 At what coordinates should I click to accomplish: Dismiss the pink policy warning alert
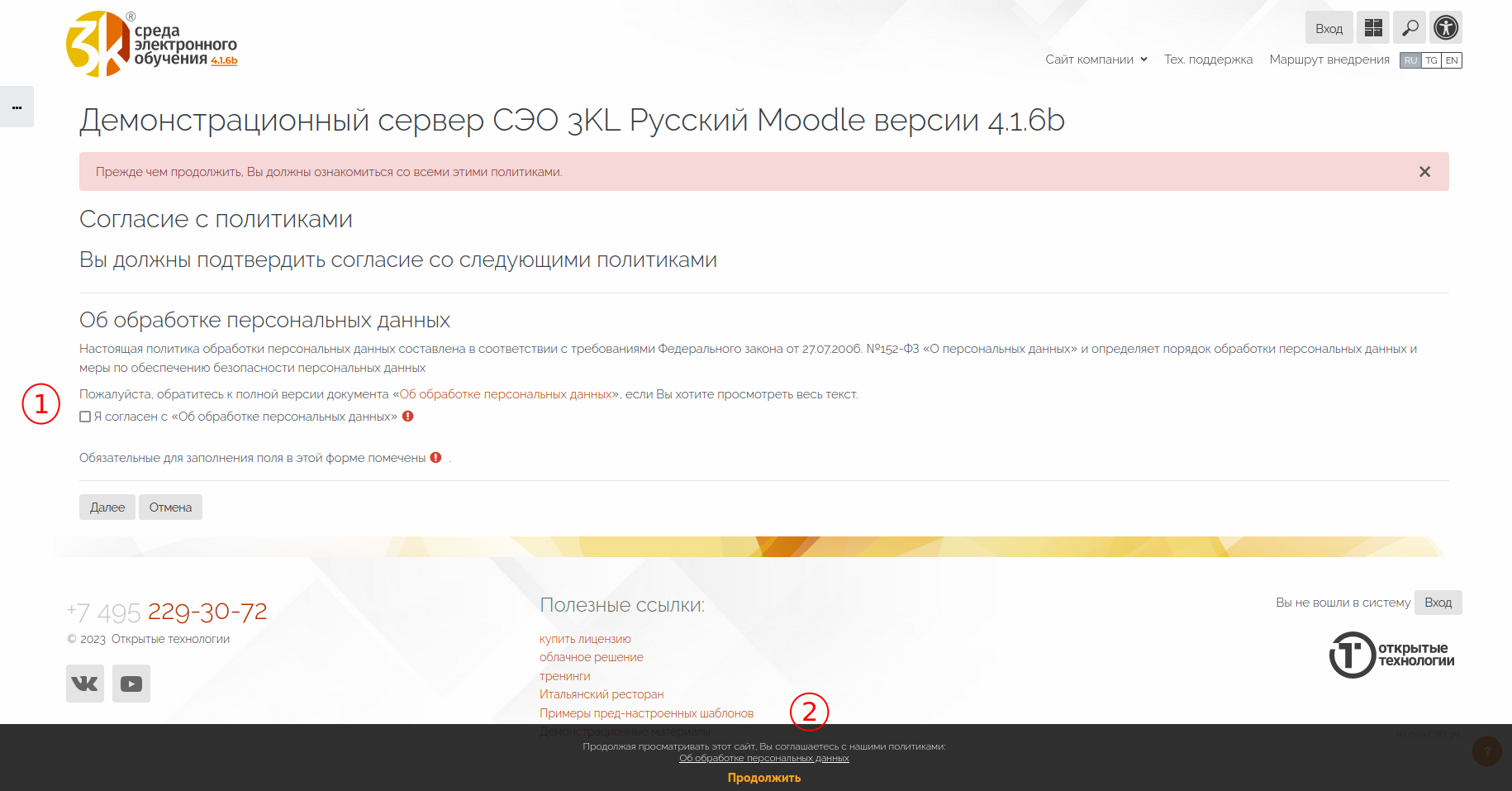pyautogui.click(x=1424, y=172)
